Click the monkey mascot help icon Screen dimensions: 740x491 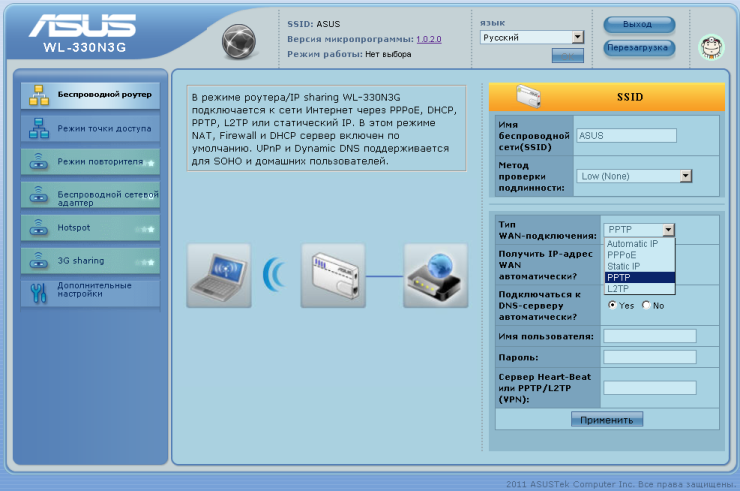coord(712,47)
